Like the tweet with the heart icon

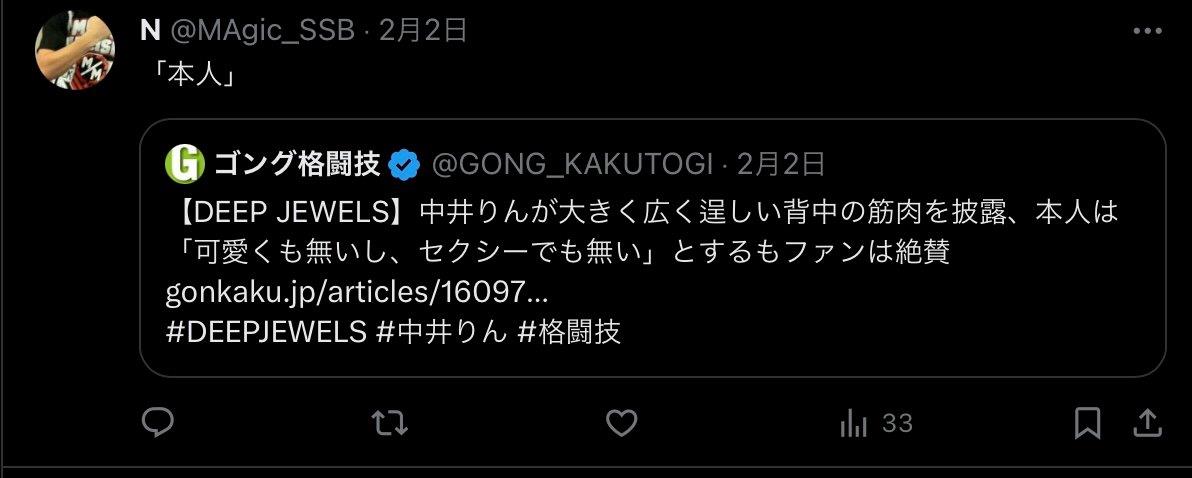point(621,423)
